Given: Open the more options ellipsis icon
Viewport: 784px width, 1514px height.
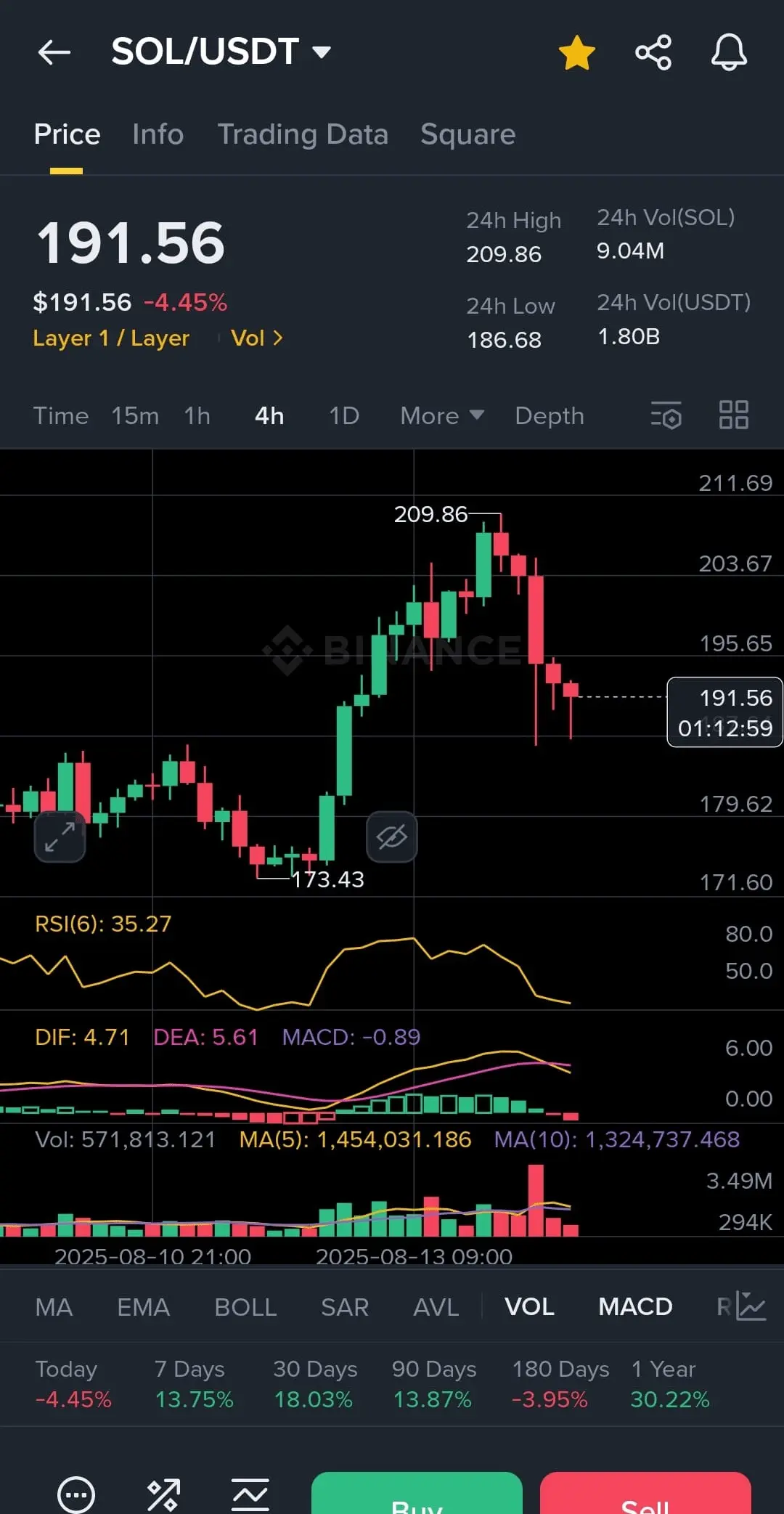Looking at the screenshot, I should tap(76, 1495).
